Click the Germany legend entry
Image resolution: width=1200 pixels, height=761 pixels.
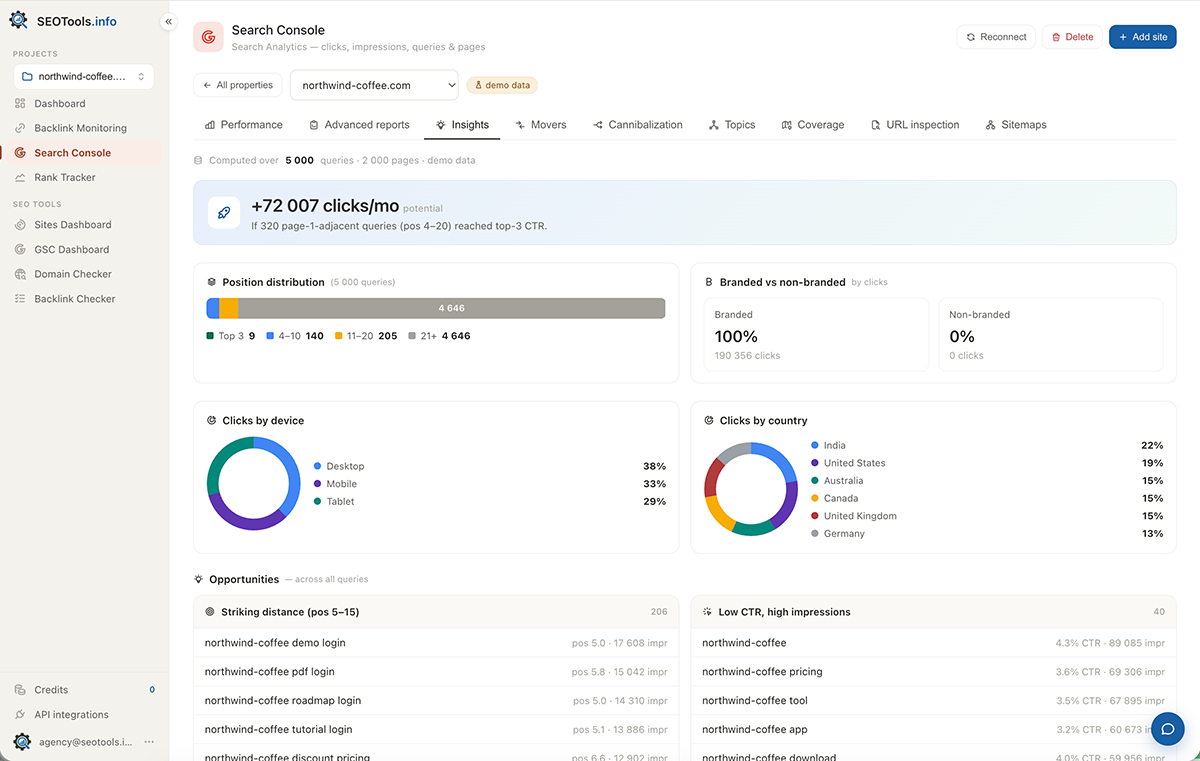987,534
